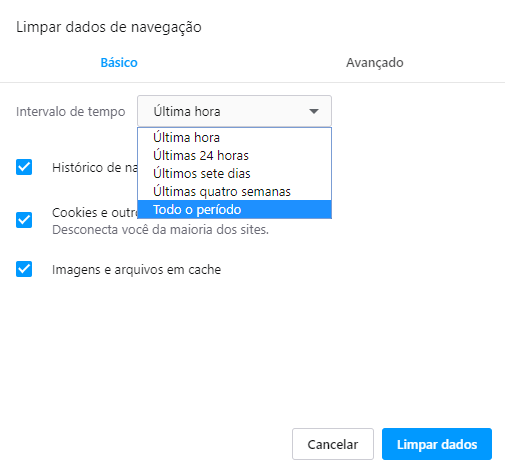Click the 'Histórico de na' text label
505x474 pixels.
click(95, 168)
